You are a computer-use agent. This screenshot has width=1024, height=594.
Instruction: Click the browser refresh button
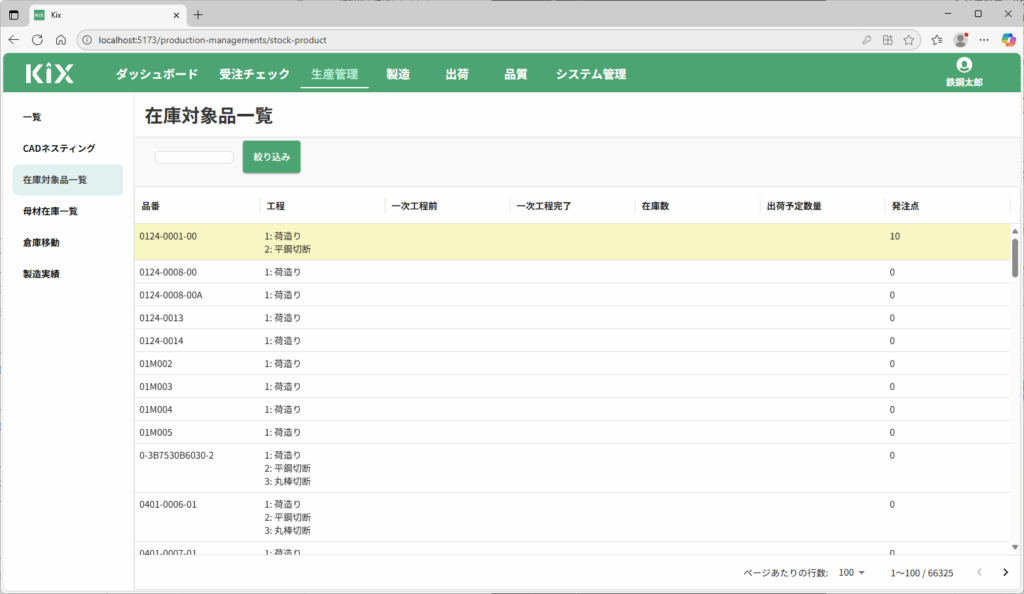point(37,40)
